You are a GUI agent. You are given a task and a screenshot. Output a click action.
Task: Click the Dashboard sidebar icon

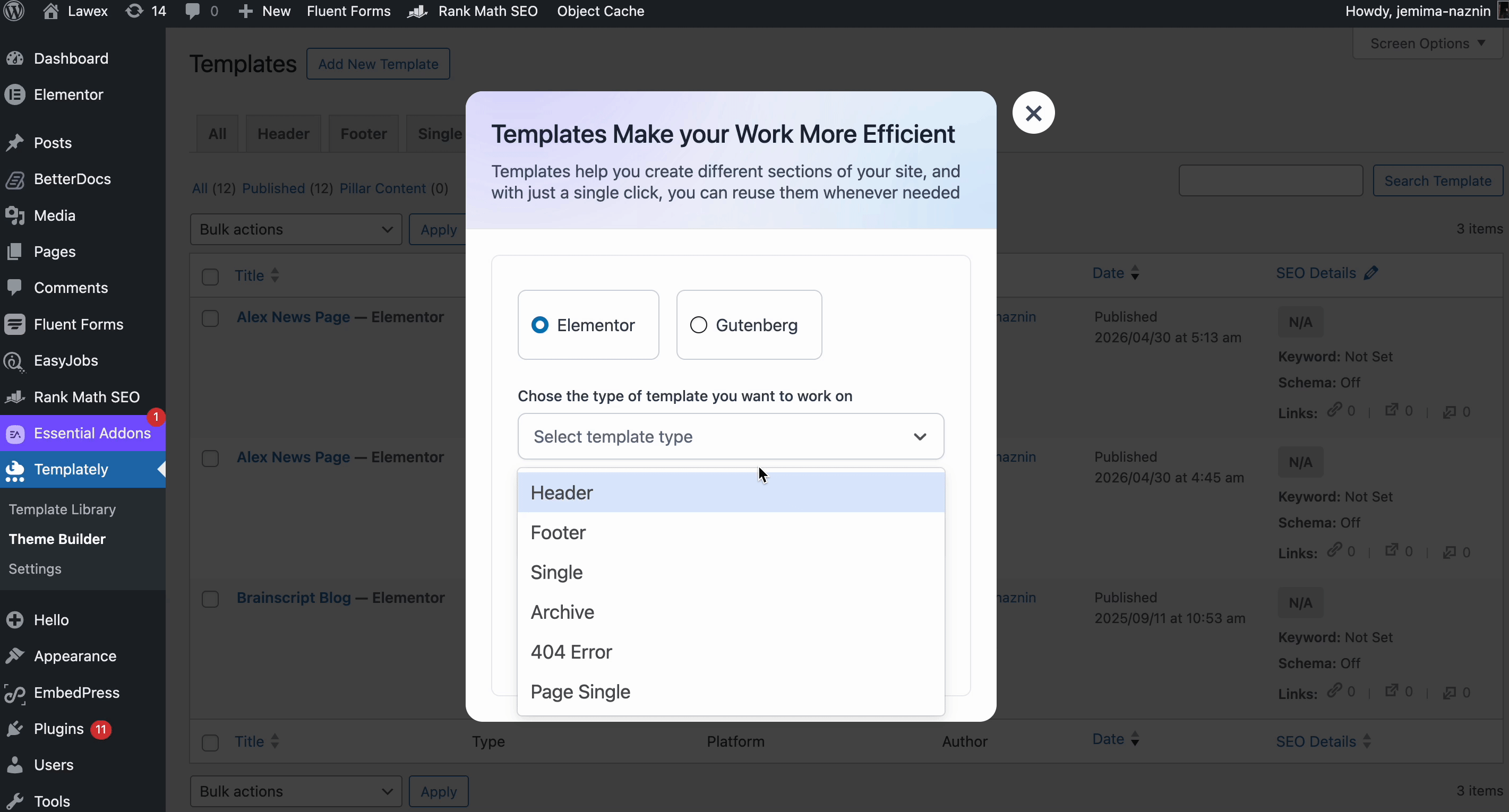15,58
